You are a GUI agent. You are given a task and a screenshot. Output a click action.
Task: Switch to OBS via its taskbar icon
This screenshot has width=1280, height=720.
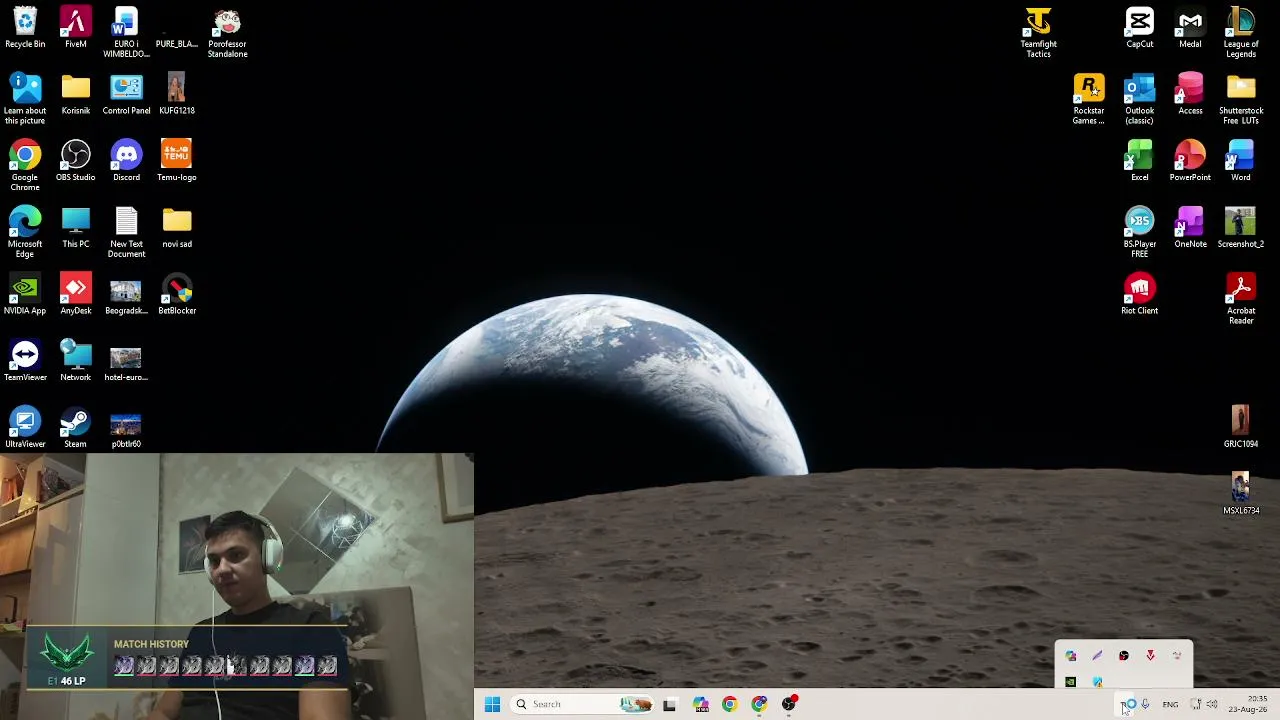(x=789, y=704)
